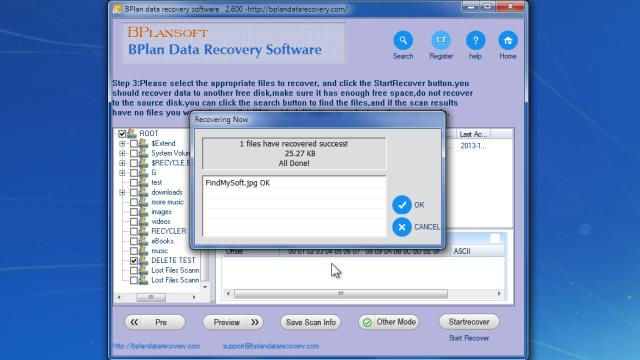
Task: Expand the downloads tree node
Action: click(x=122, y=192)
